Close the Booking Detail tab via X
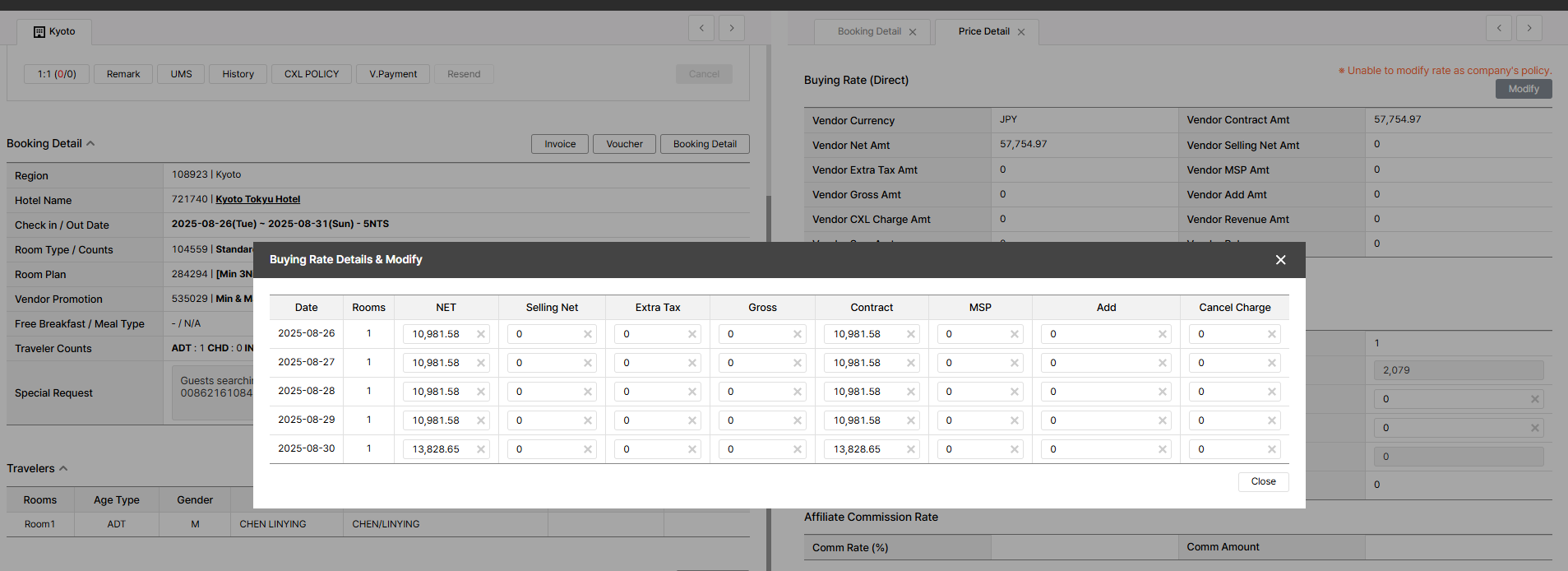The image size is (1568, 571). [x=913, y=32]
